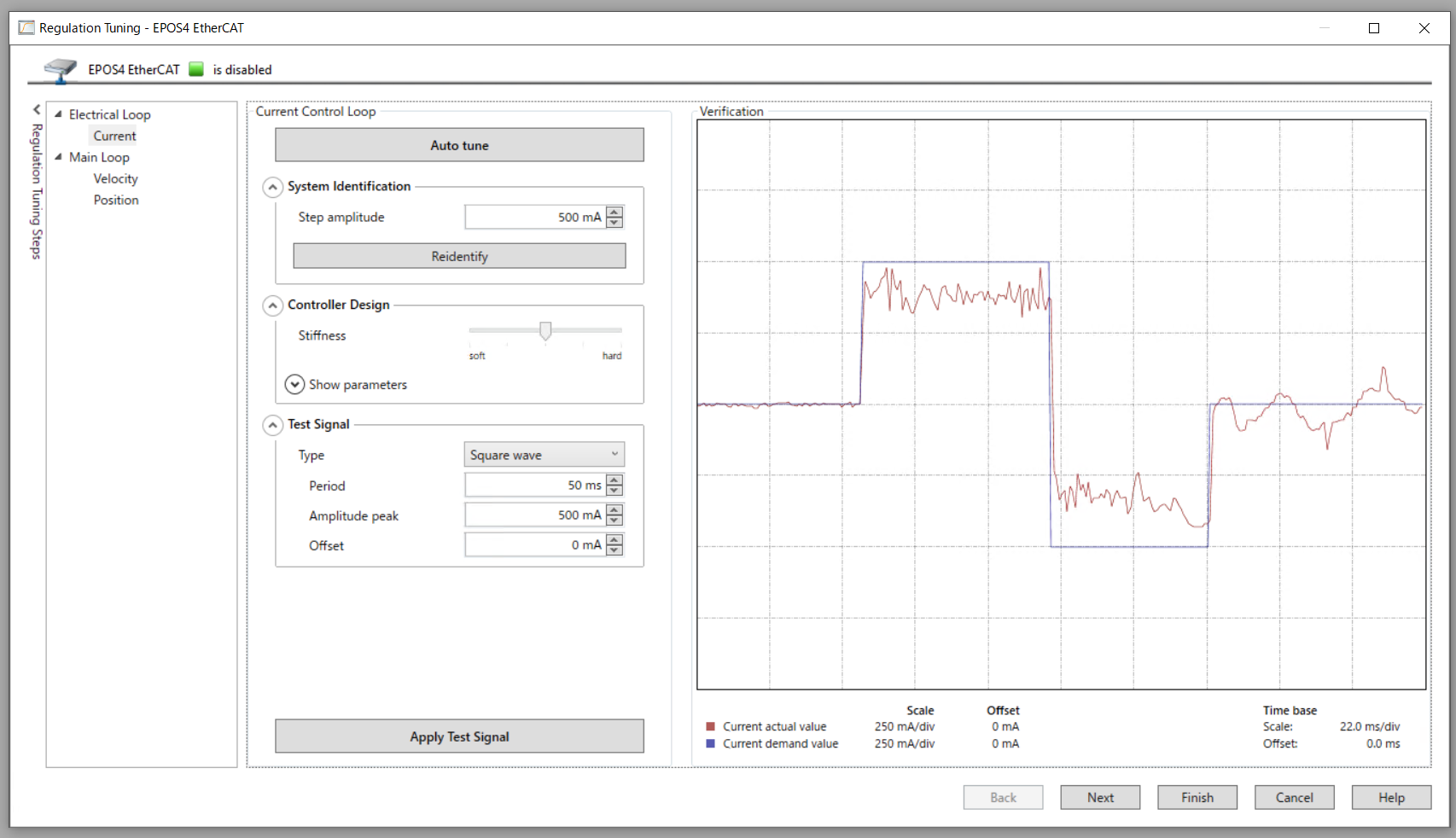This screenshot has width=1456, height=838.
Task: Click the Current demand value legend label
Action: pyautogui.click(x=781, y=744)
